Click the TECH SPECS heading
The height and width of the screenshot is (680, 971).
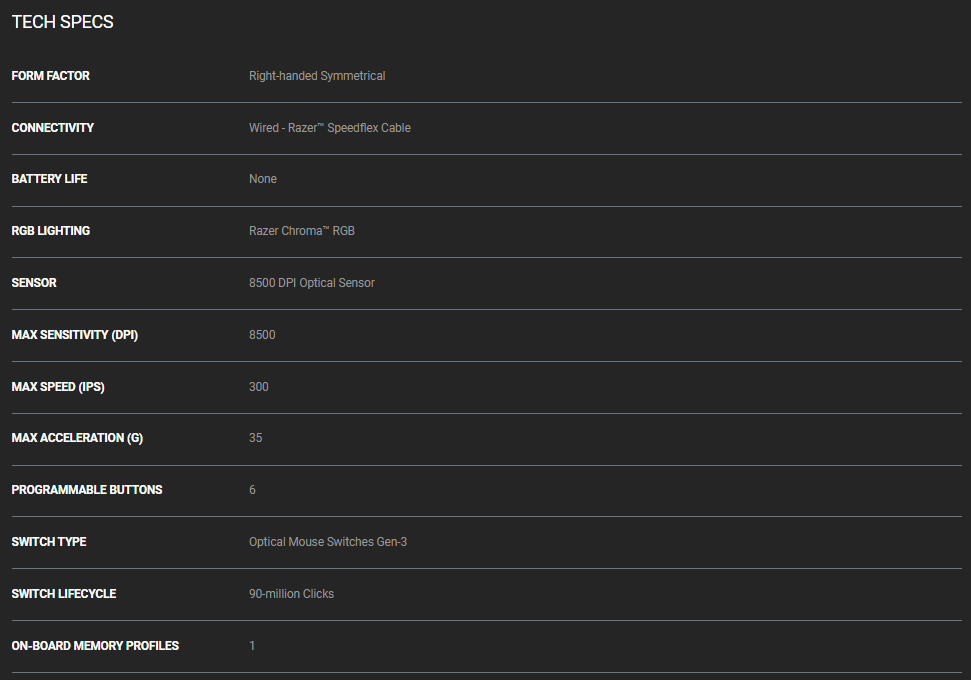coord(62,22)
